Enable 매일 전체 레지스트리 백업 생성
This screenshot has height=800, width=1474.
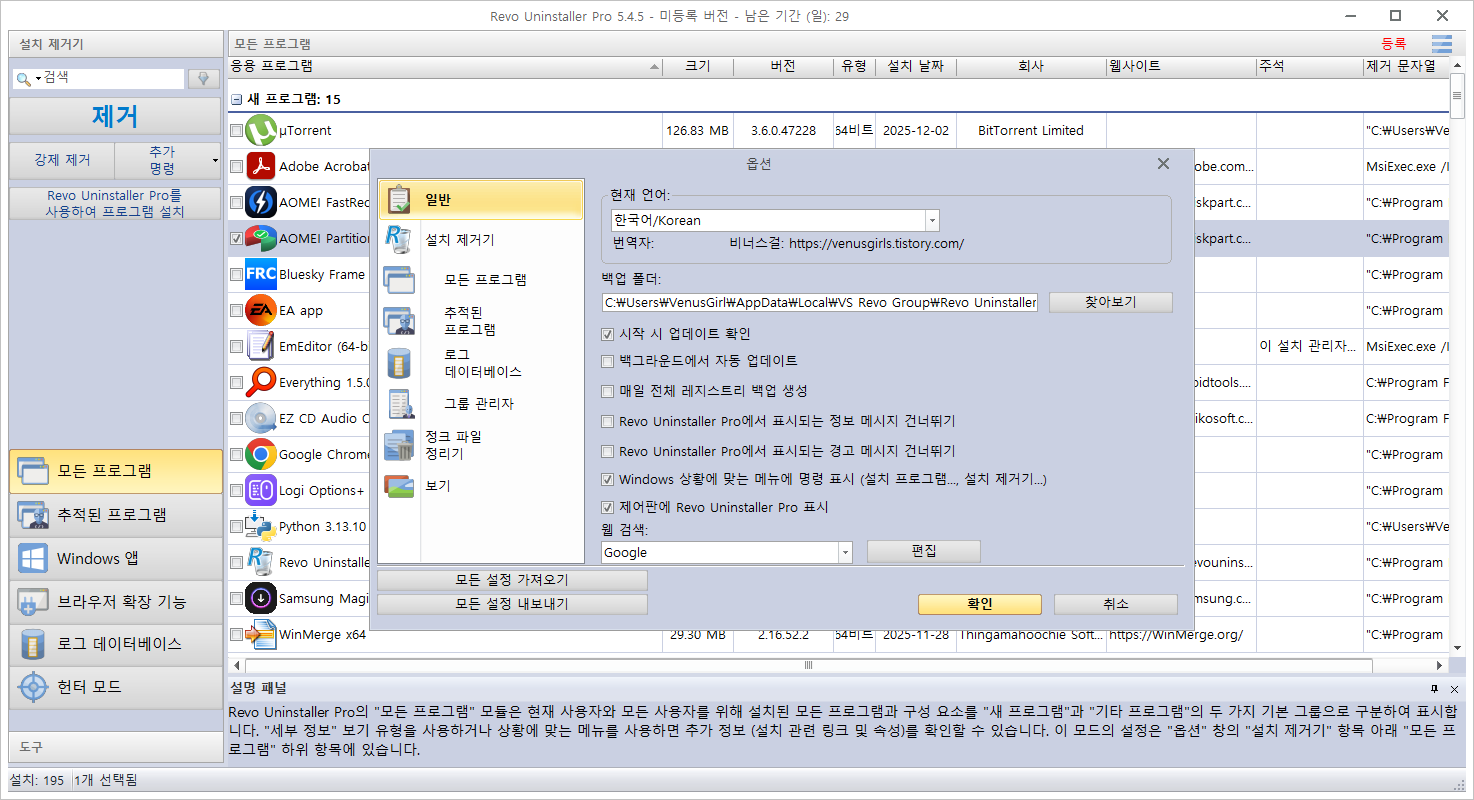(x=608, y=391)
